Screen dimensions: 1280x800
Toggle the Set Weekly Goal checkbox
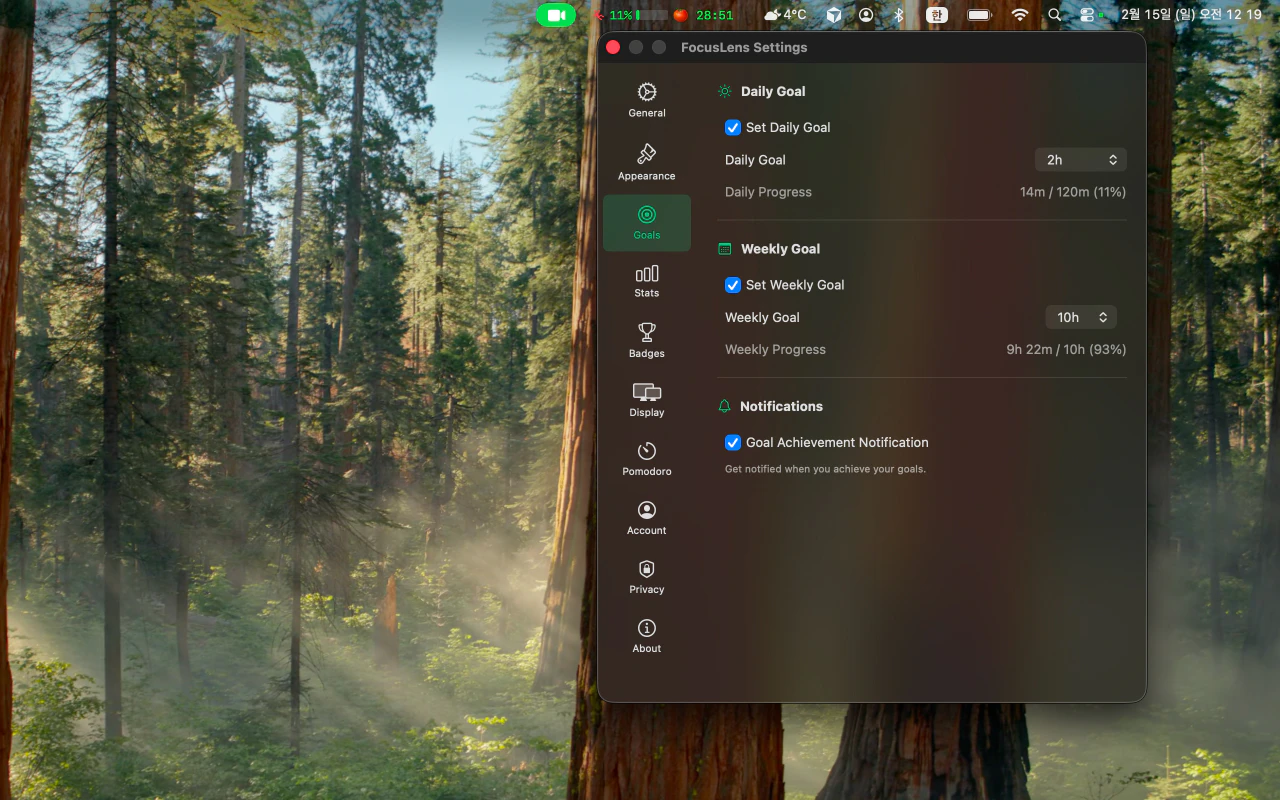click(x=733, y=285)
